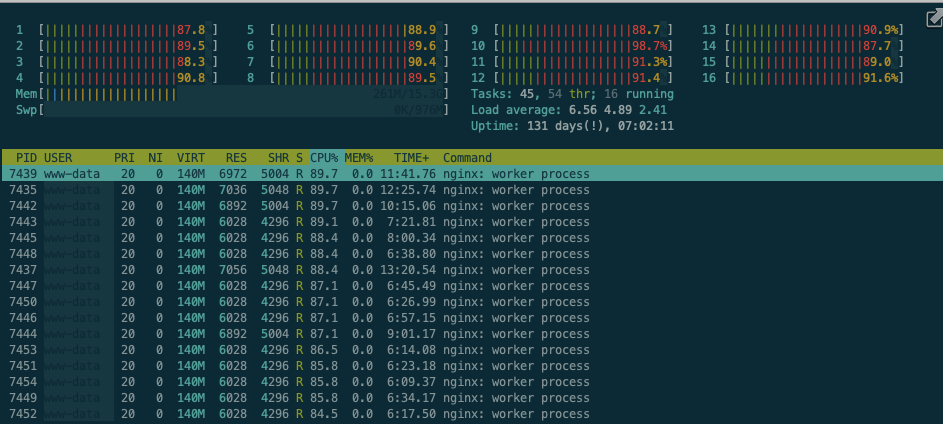Click TIME+ value 12:25.74
This screenshot has width=943, height=424.
[408, 190]
